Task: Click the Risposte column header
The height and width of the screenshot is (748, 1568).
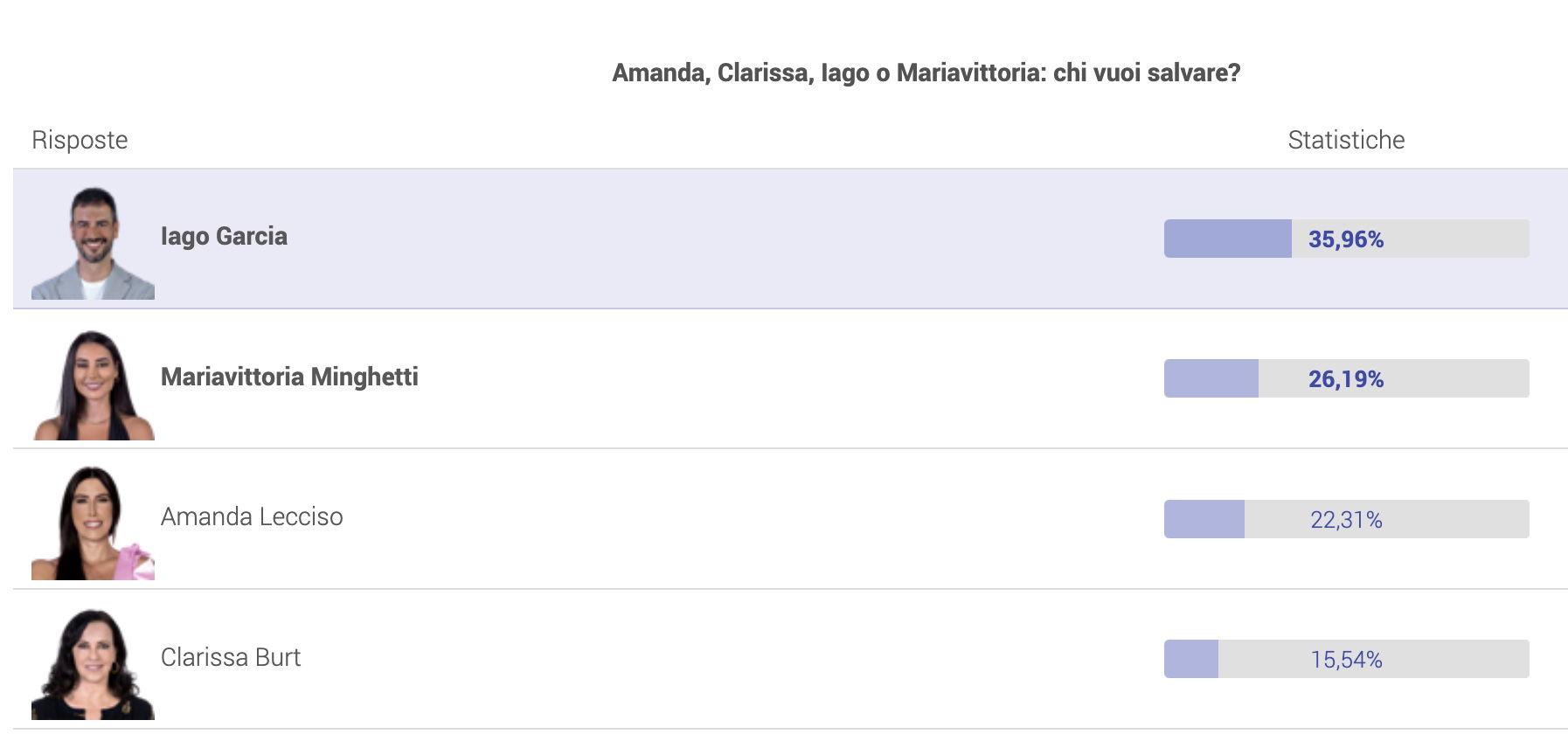Action: (x=80, y=140)
